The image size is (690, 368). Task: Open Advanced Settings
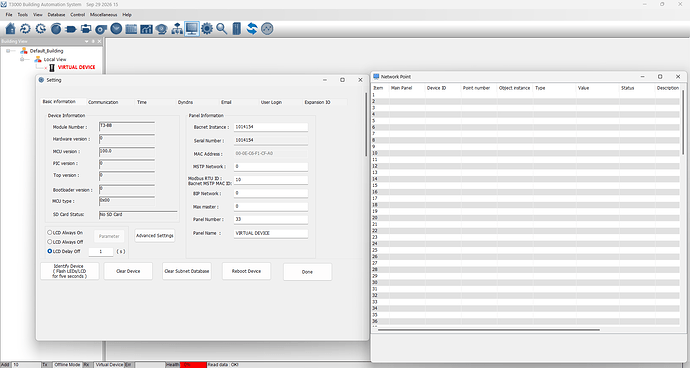(154, 236)
